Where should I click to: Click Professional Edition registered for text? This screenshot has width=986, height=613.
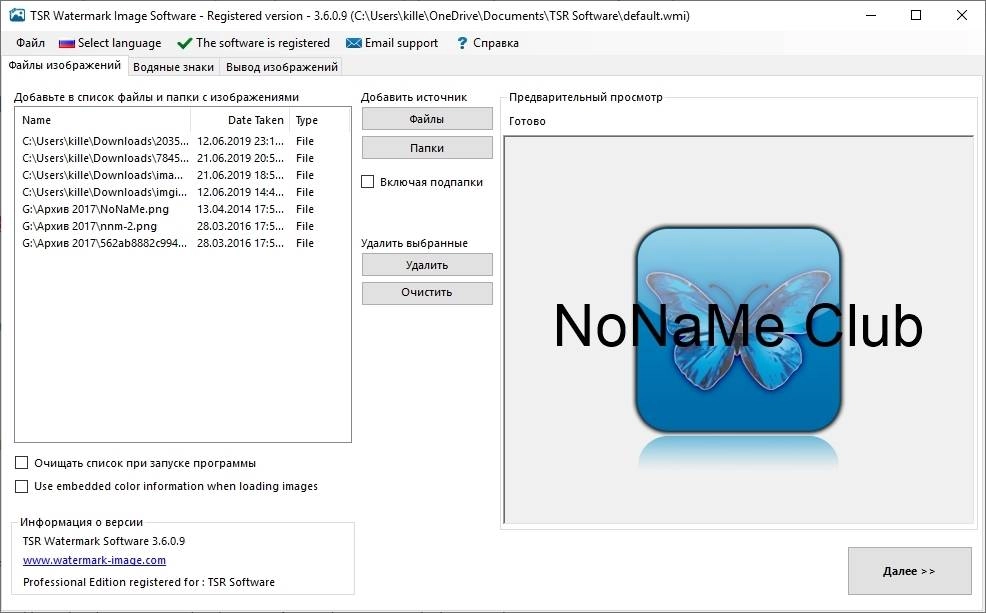(148, 582)
